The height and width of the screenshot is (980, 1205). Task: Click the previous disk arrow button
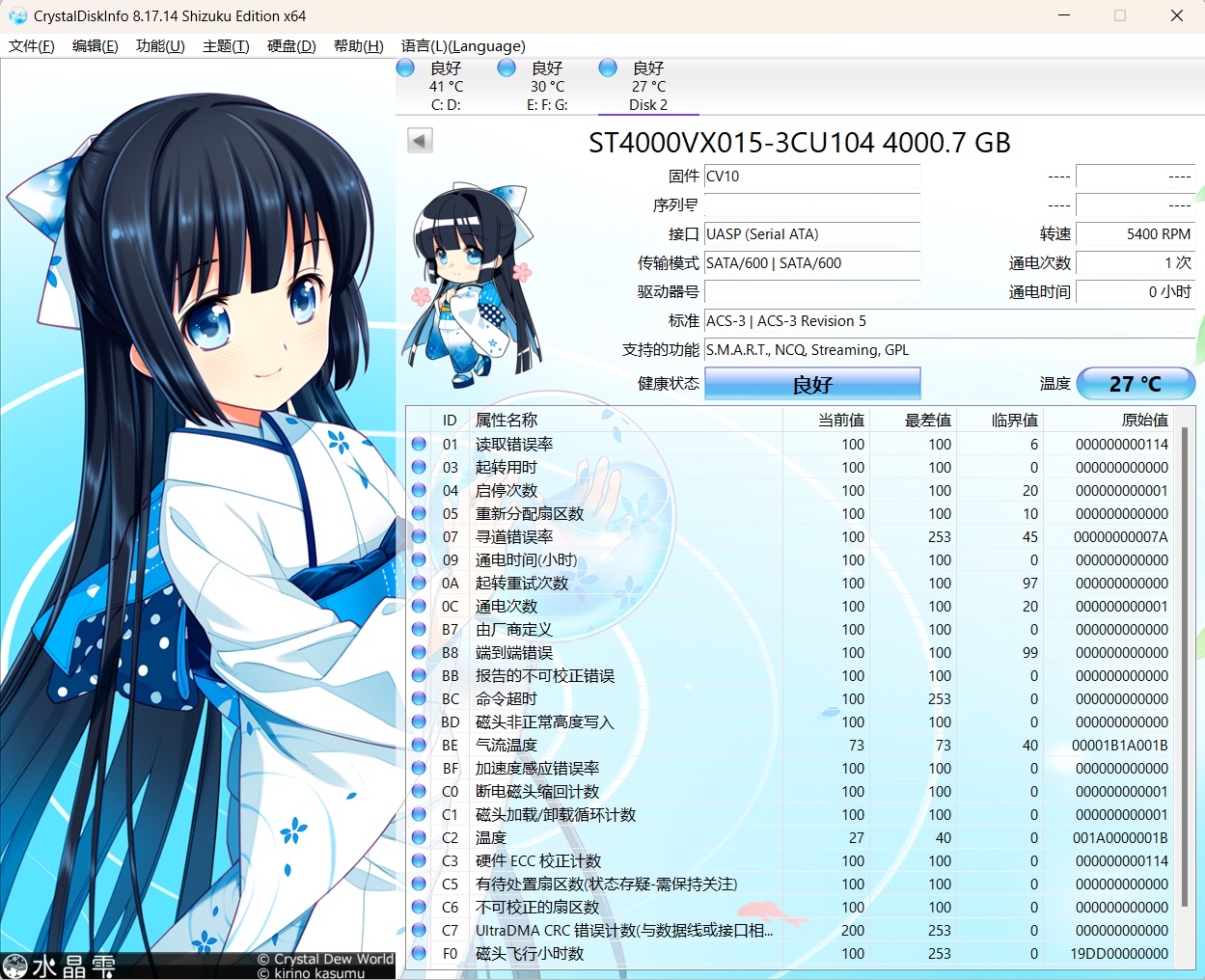(420, 141)
